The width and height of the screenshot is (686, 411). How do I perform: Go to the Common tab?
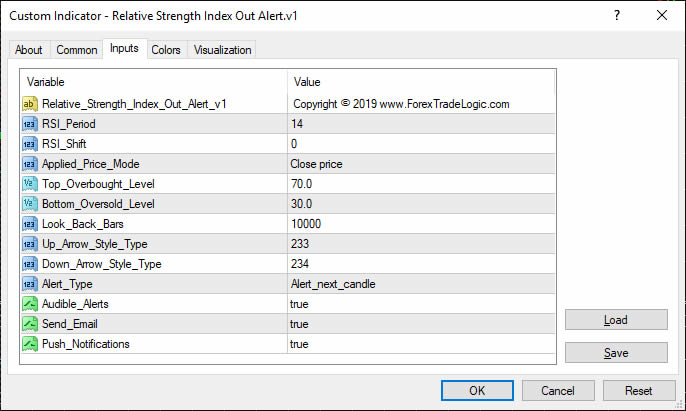click(77, 50)
